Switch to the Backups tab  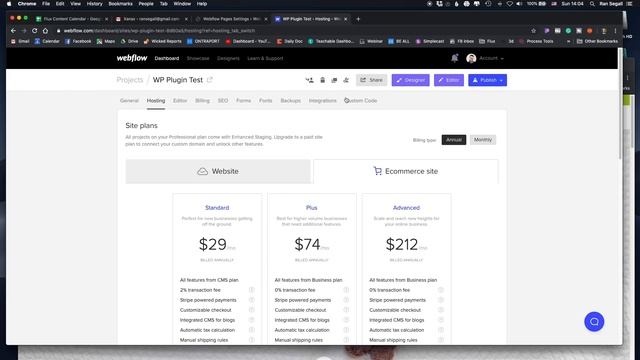(x=291, y=100)
